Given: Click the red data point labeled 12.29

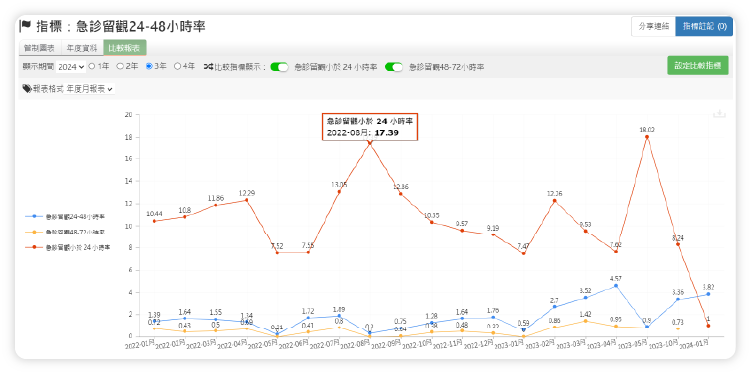Looking at the screenshot, I should (x=247, y=200).
